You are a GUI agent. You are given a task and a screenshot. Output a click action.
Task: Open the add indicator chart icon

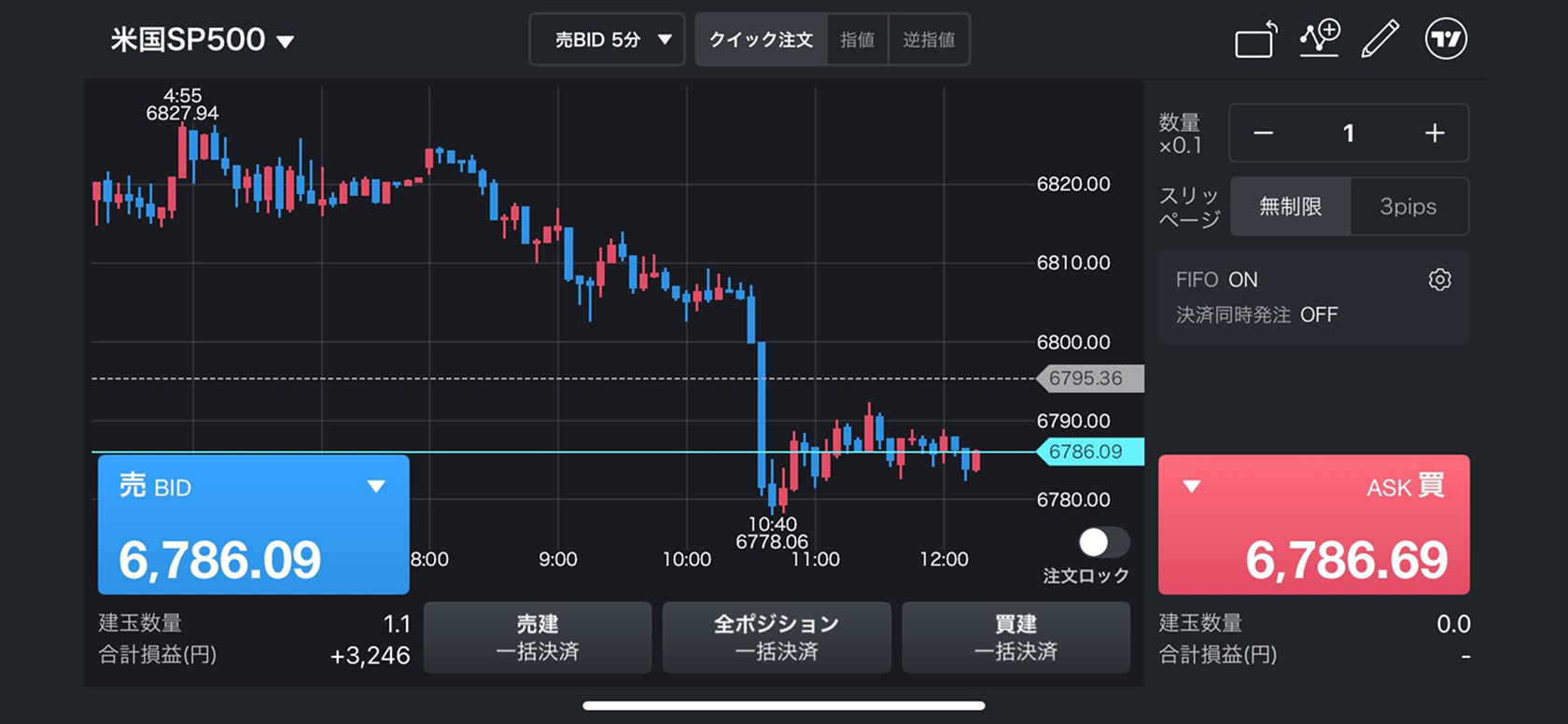pyautogui.click(x=1319, y=39)
